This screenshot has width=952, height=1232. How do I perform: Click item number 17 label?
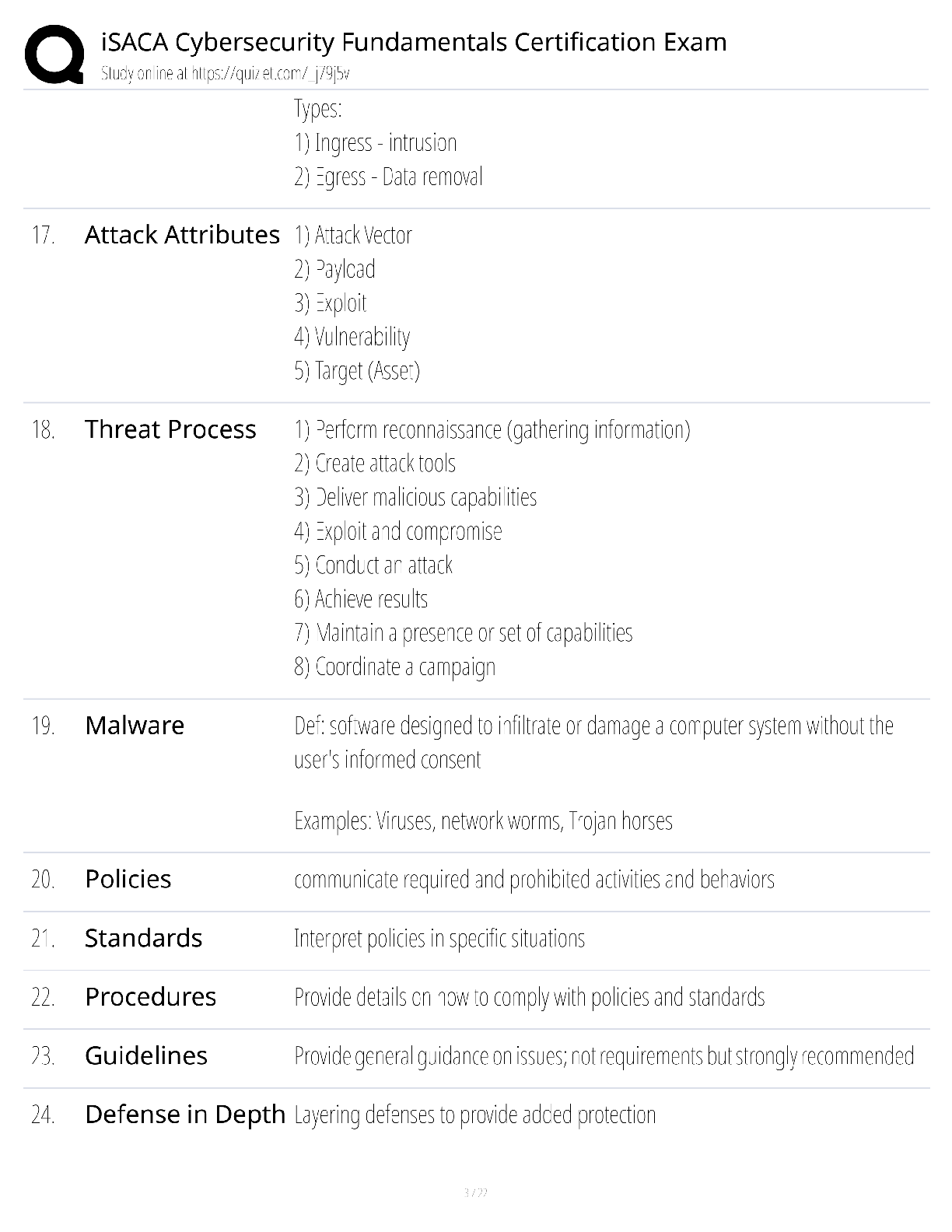[x=43, y=235]
